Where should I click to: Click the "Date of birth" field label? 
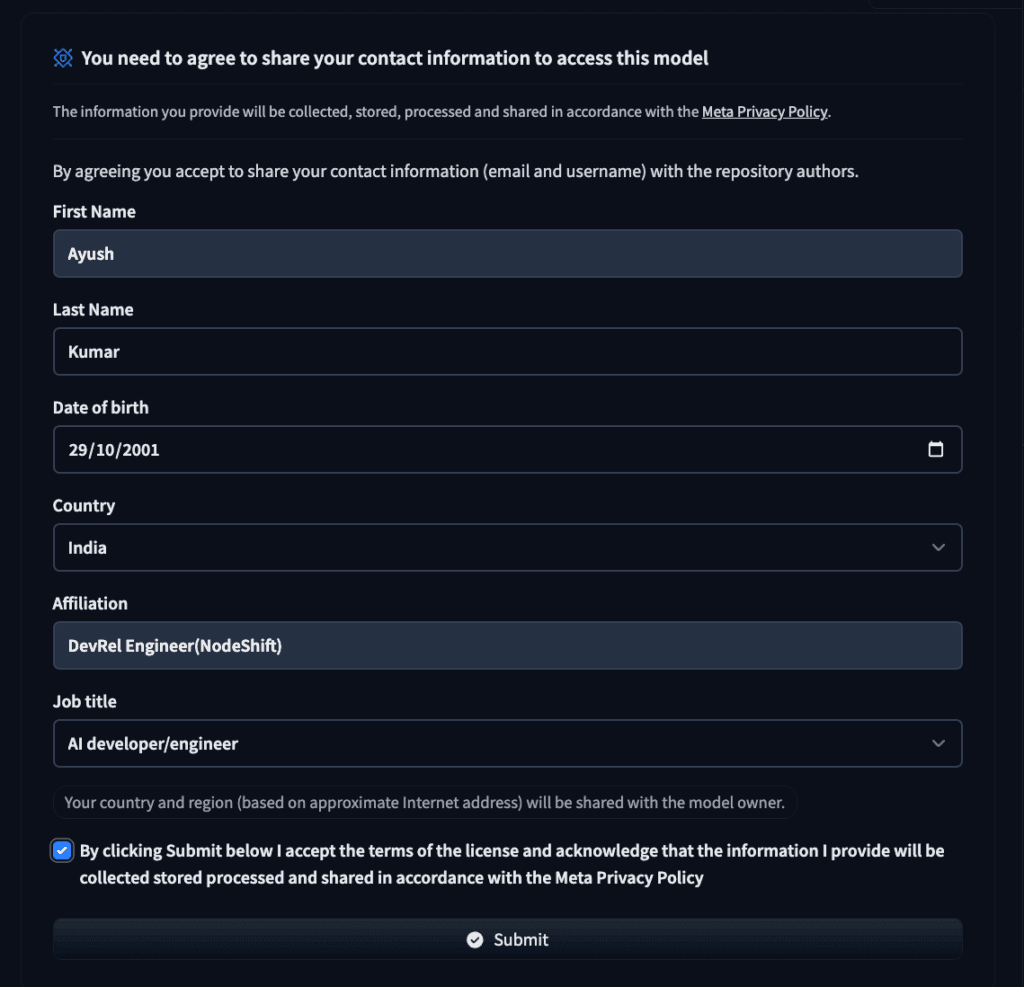click(x=100, y=408)
